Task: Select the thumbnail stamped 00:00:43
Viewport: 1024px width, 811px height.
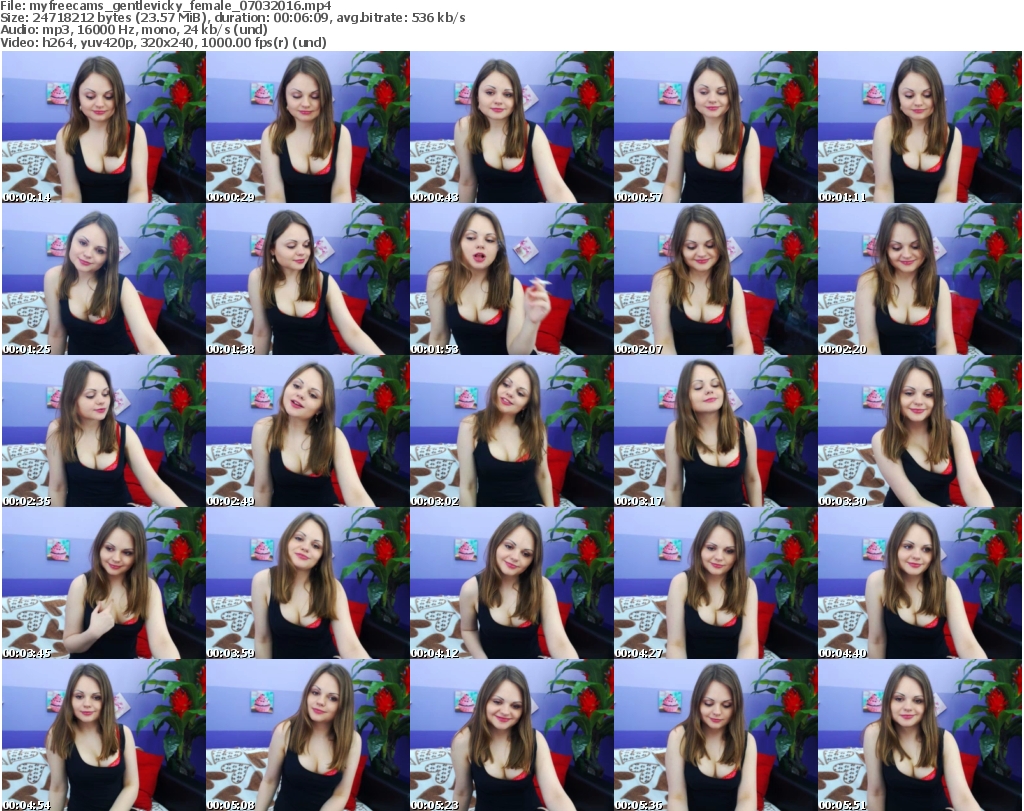Action: (x=511, y=127)
